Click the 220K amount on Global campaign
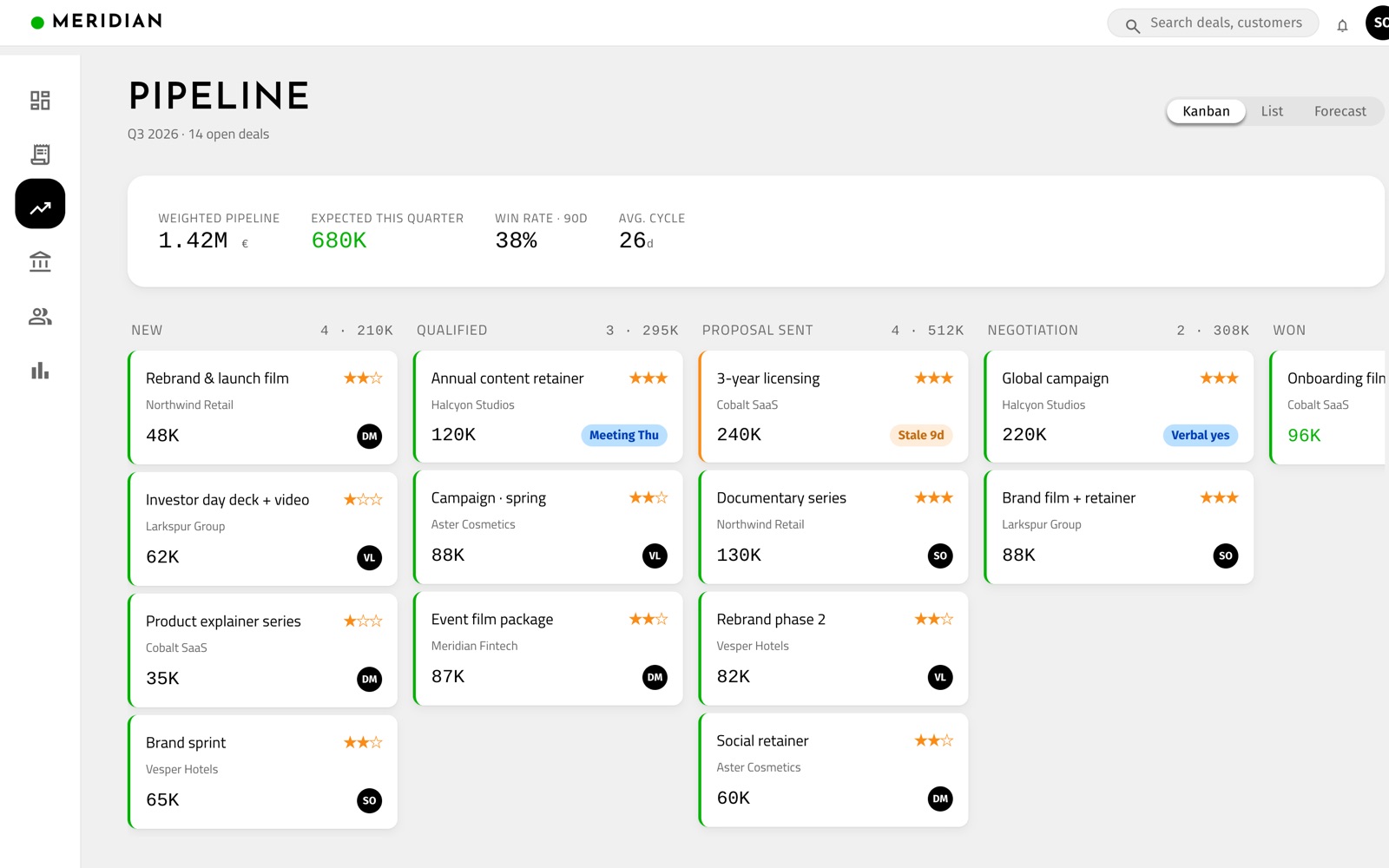Screen dimensions: 1389x868 point(1024,434)
